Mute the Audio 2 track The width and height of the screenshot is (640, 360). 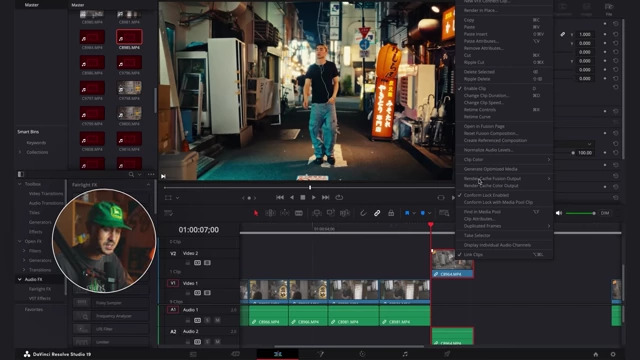tap(218, 342)
